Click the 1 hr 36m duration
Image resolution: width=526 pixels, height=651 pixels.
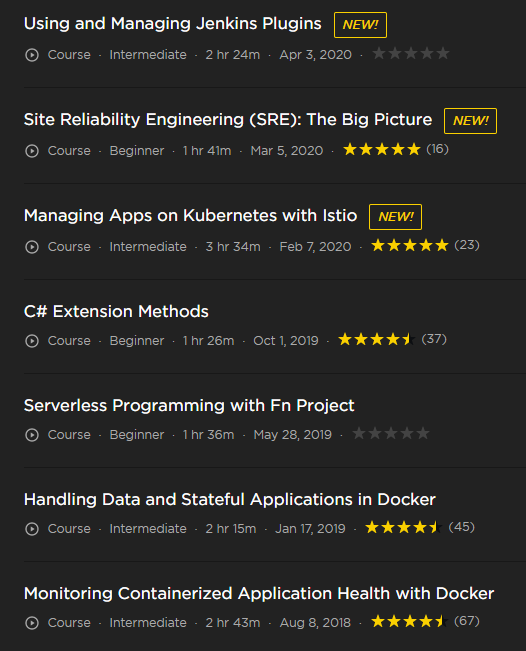coord(208,435)
